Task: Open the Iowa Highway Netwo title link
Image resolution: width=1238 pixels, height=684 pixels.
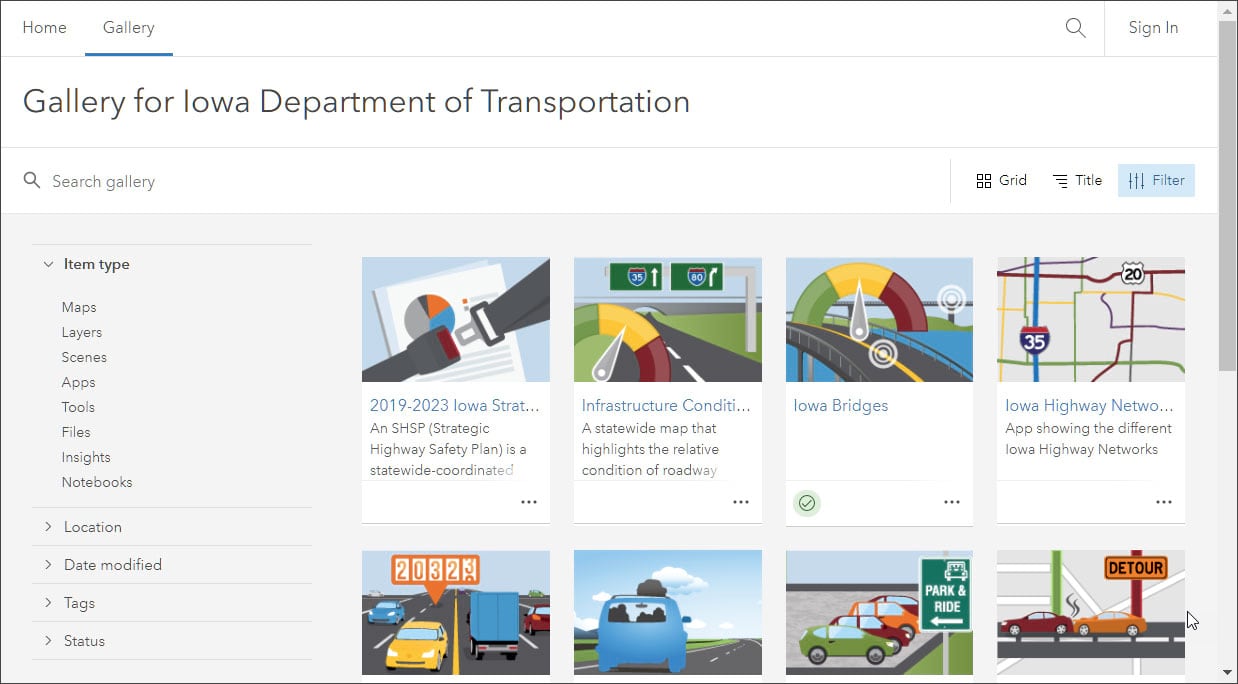Action: 1089,405
